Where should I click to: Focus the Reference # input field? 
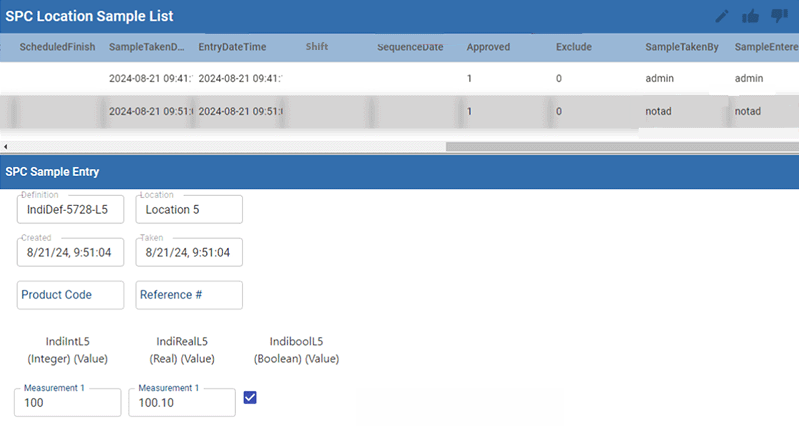(x=189, y=295)
